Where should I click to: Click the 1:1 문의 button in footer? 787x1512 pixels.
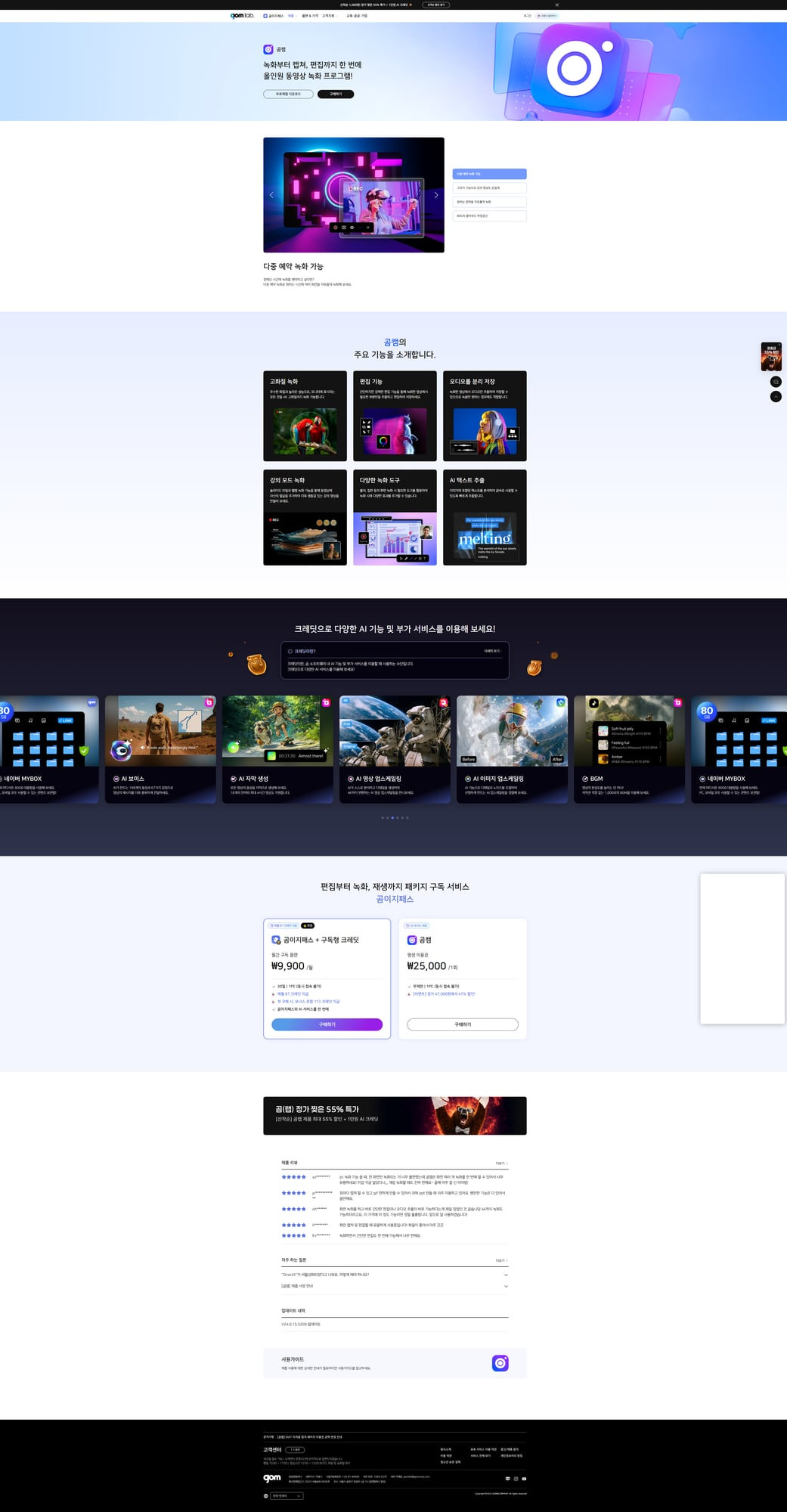click(295, 1450)
